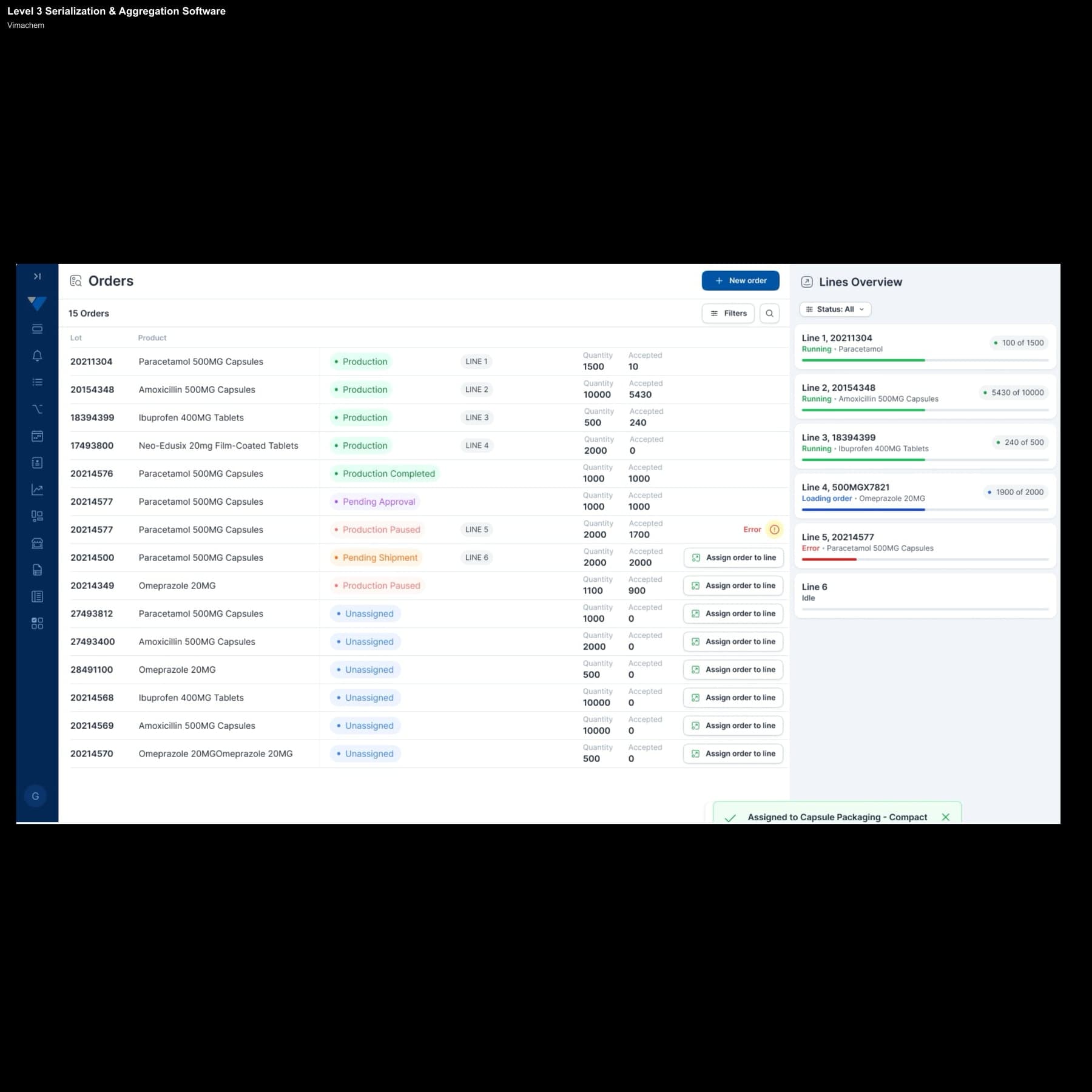Open the newspaper list icon in sidebar
This screenshot has width=1092, height=1092.
click(37, 597)
